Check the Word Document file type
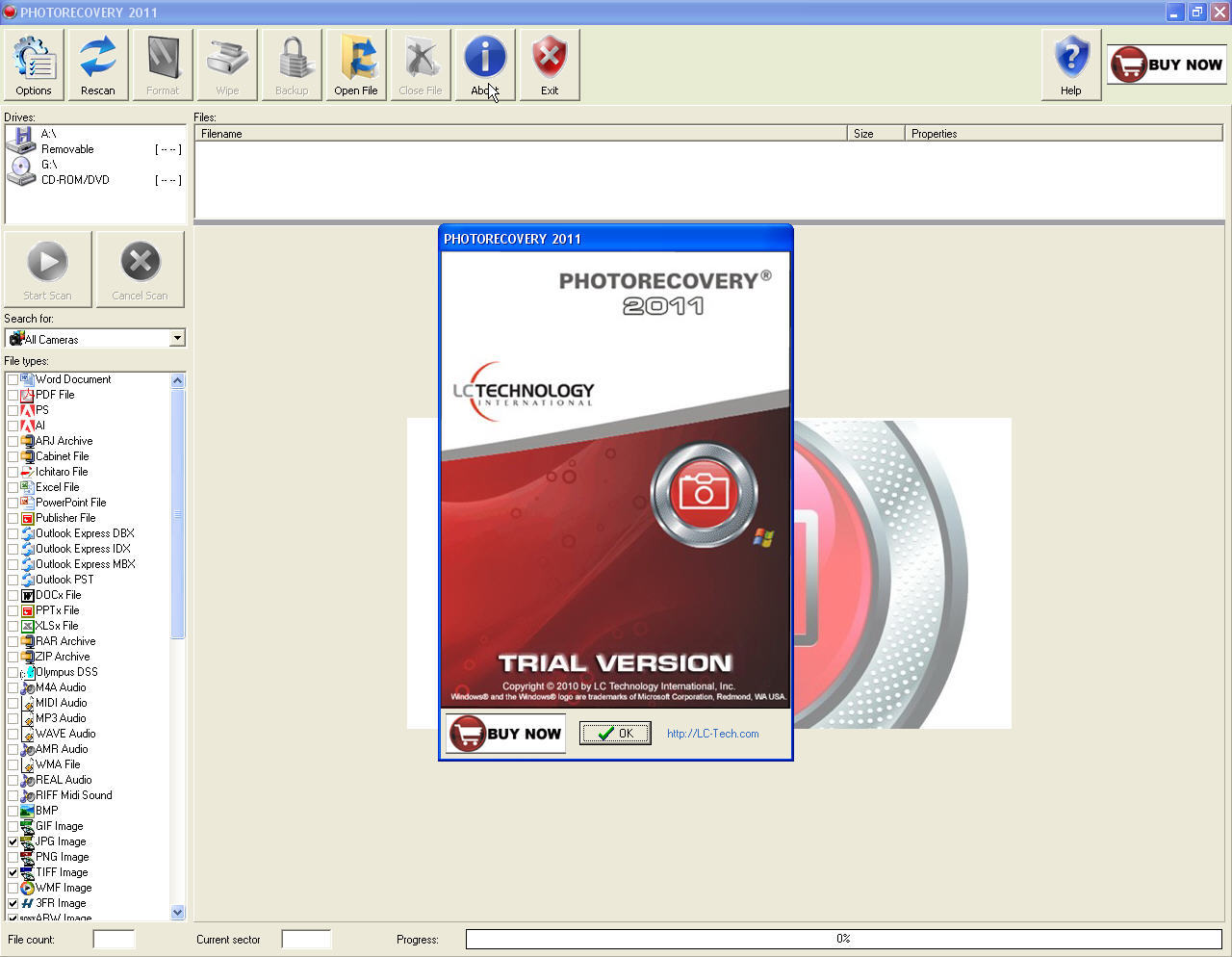This screenshot has height=957, width=1232. (13, 379)
